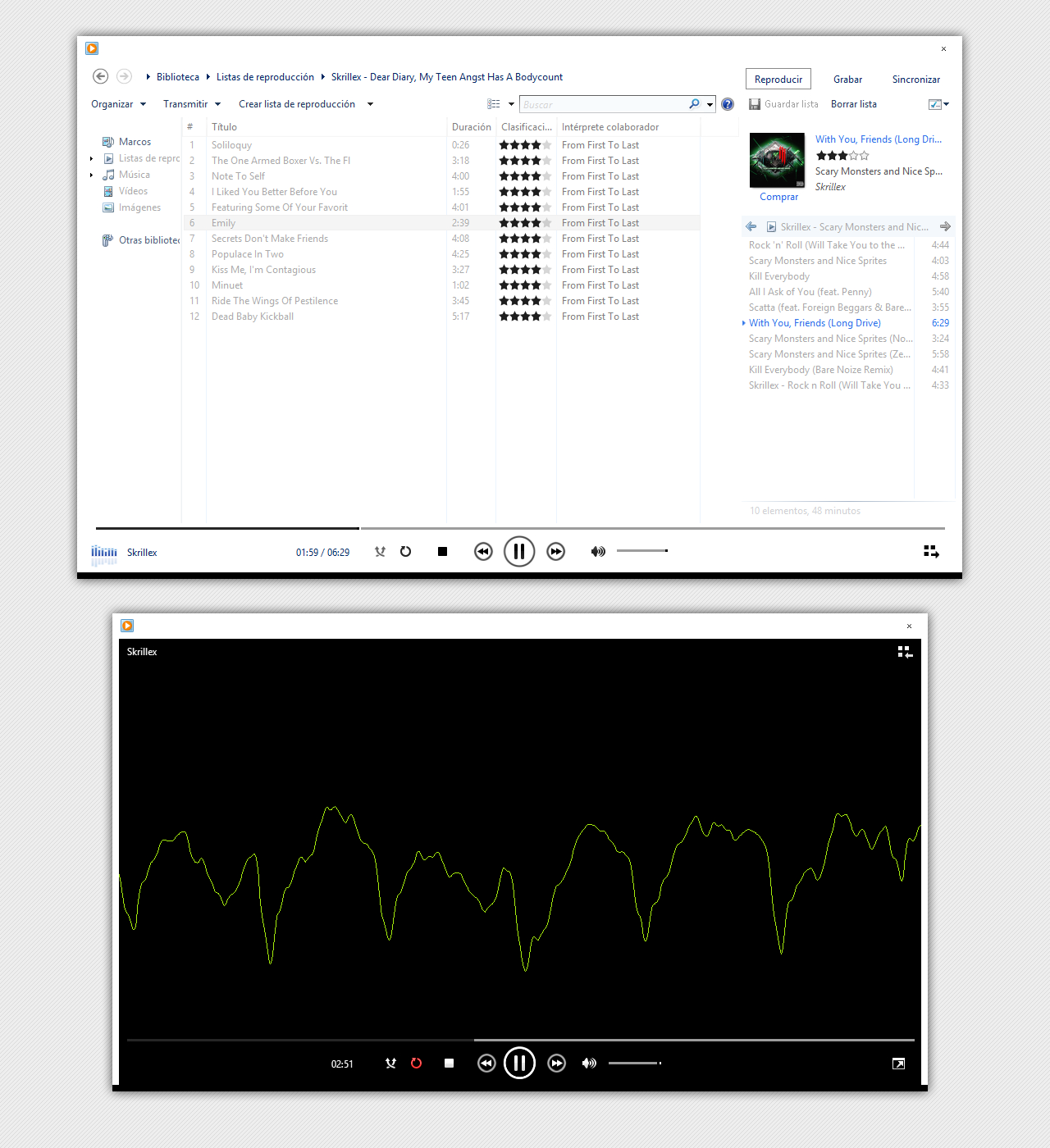Click the previous list arrow in playlist pane
This screenshot has height=1148, width=1050.
click(751, 226)
